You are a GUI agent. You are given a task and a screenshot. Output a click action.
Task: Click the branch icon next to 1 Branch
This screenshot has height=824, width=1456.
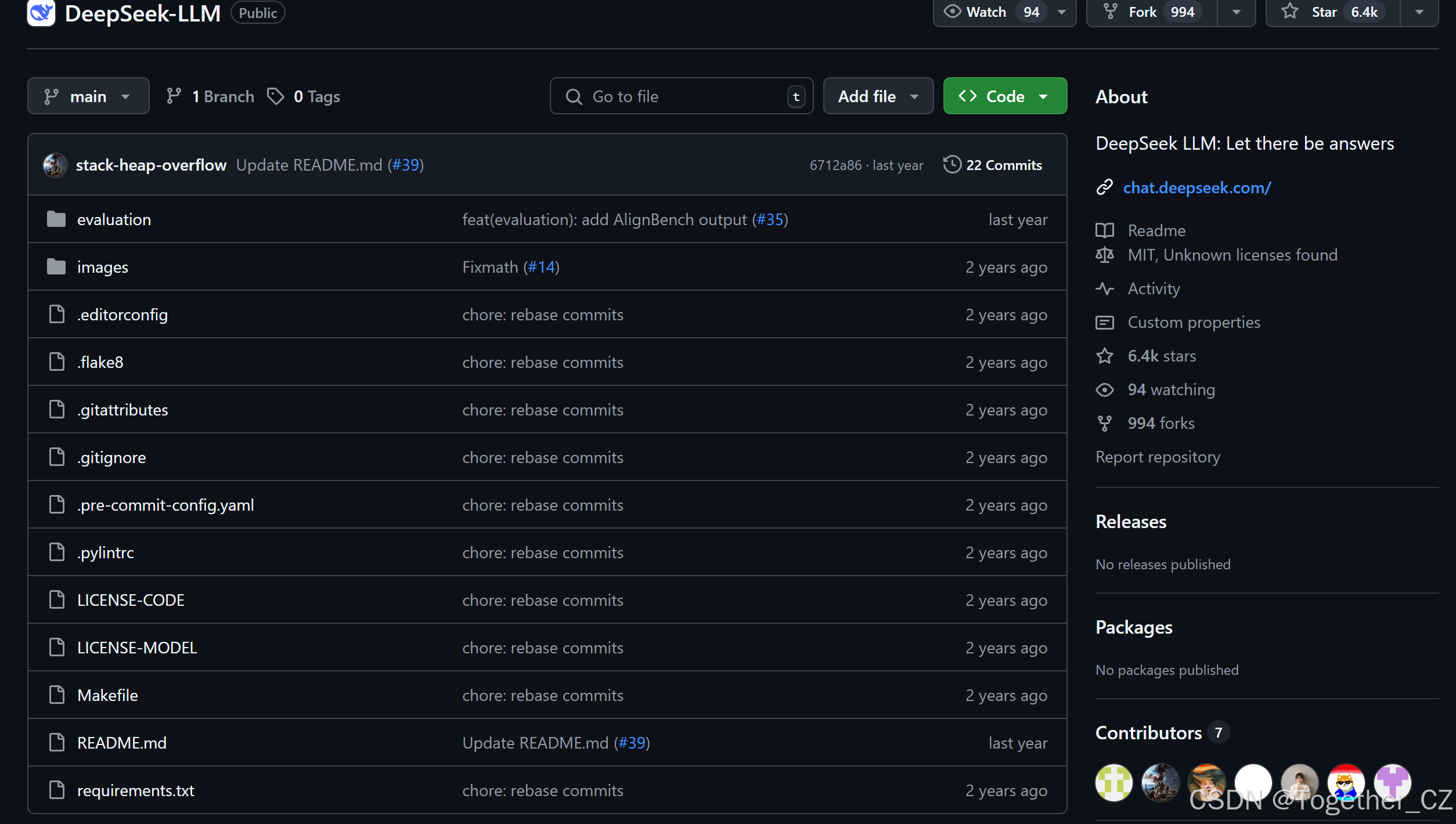[x=174, y=96]
